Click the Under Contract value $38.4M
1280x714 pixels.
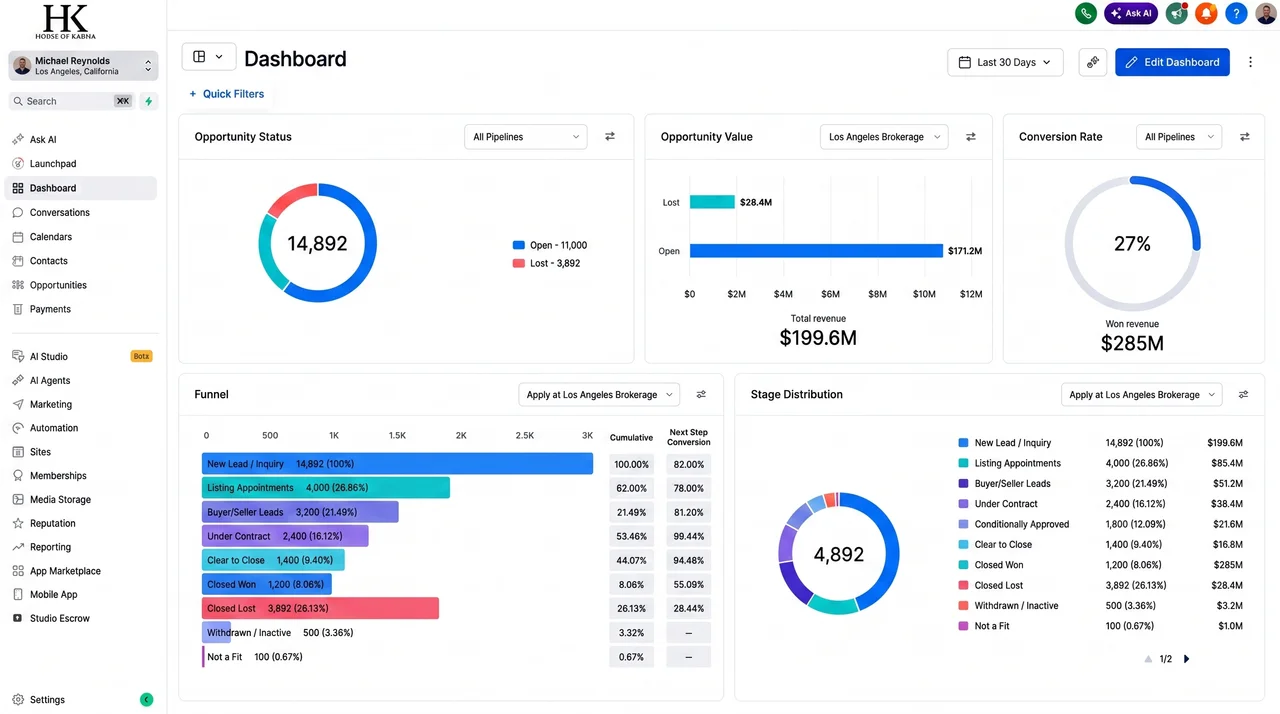tap(1227, 504)
